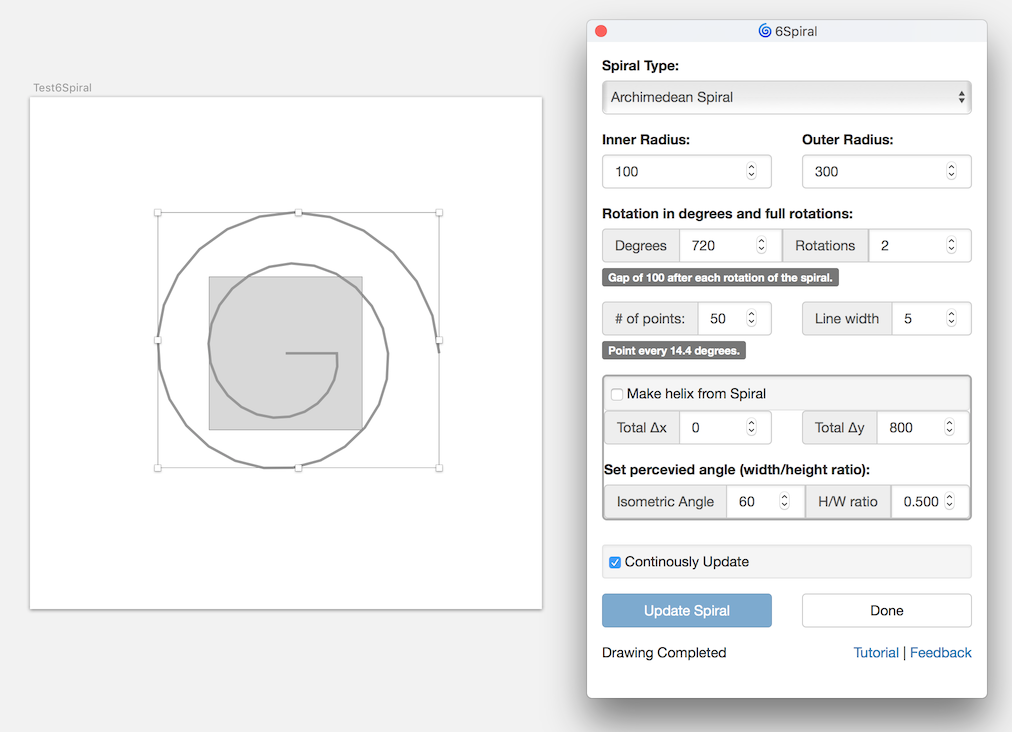
Task: Click the Degrees value field
Action: click(717, 246)
